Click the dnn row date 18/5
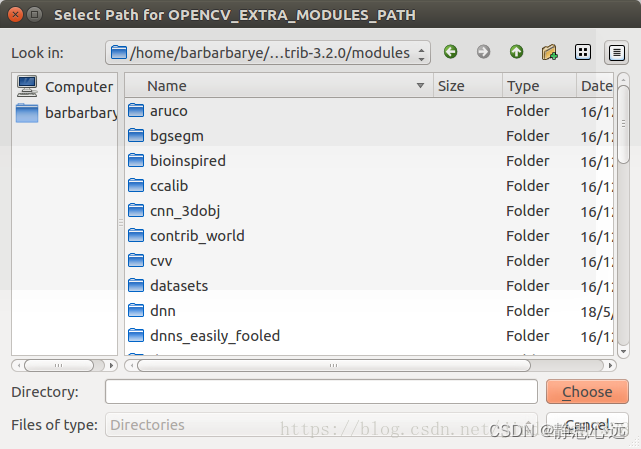 tap(596, 312)
